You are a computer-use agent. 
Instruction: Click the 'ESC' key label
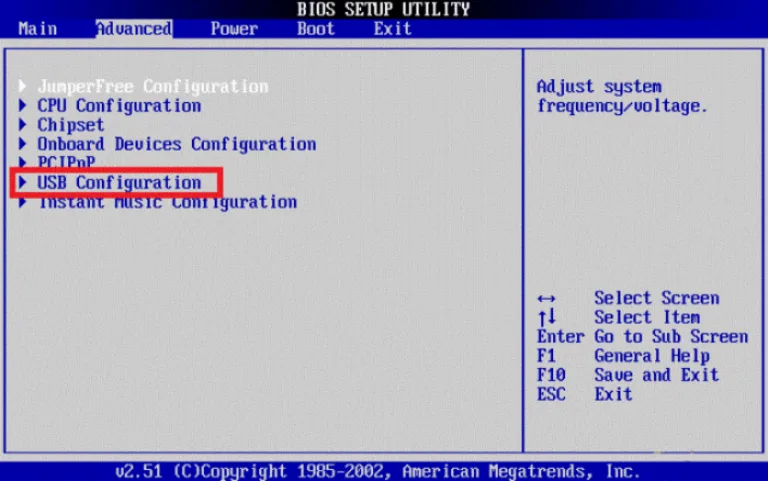pos(551,394)
